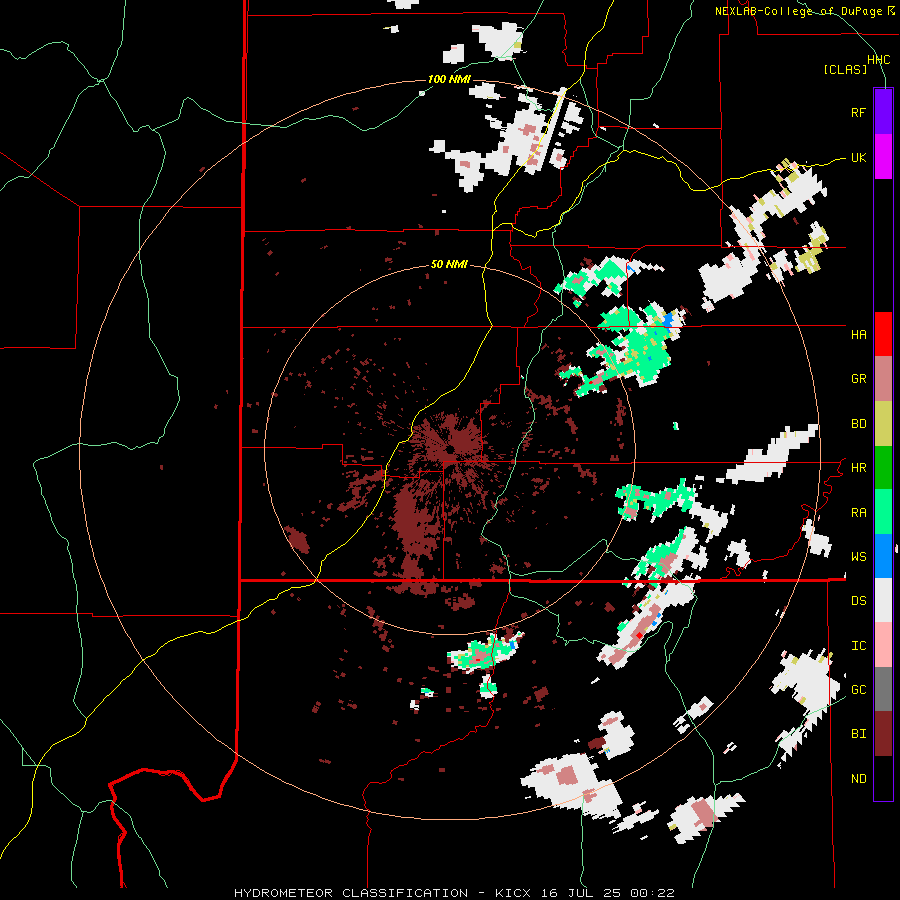This screenshot has width=900, height=900.
Task: Click the IC legend label
Action: [858, 645]
